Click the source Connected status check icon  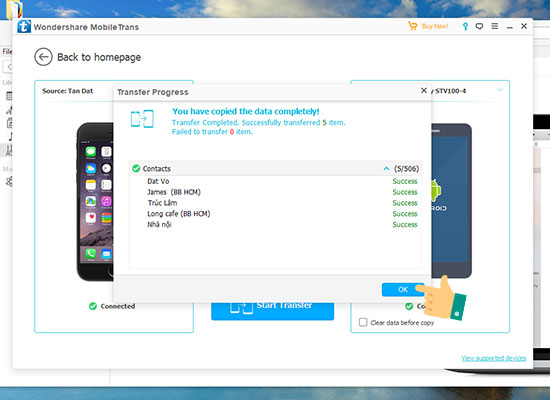(x=93, y=306)
